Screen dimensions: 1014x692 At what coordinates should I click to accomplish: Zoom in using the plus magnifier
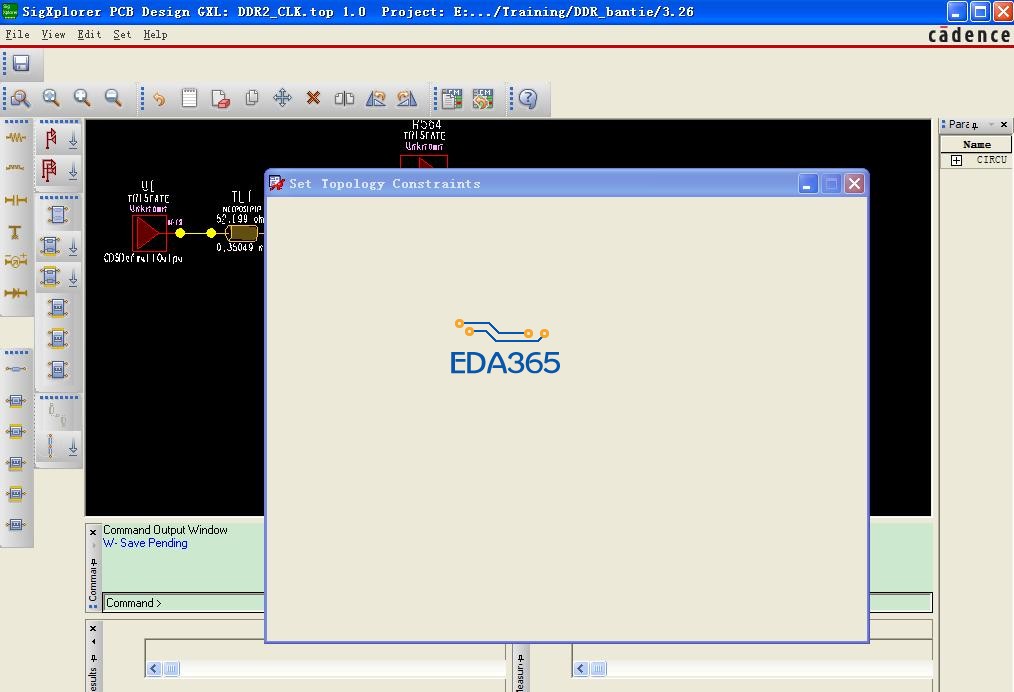point(82,98)
